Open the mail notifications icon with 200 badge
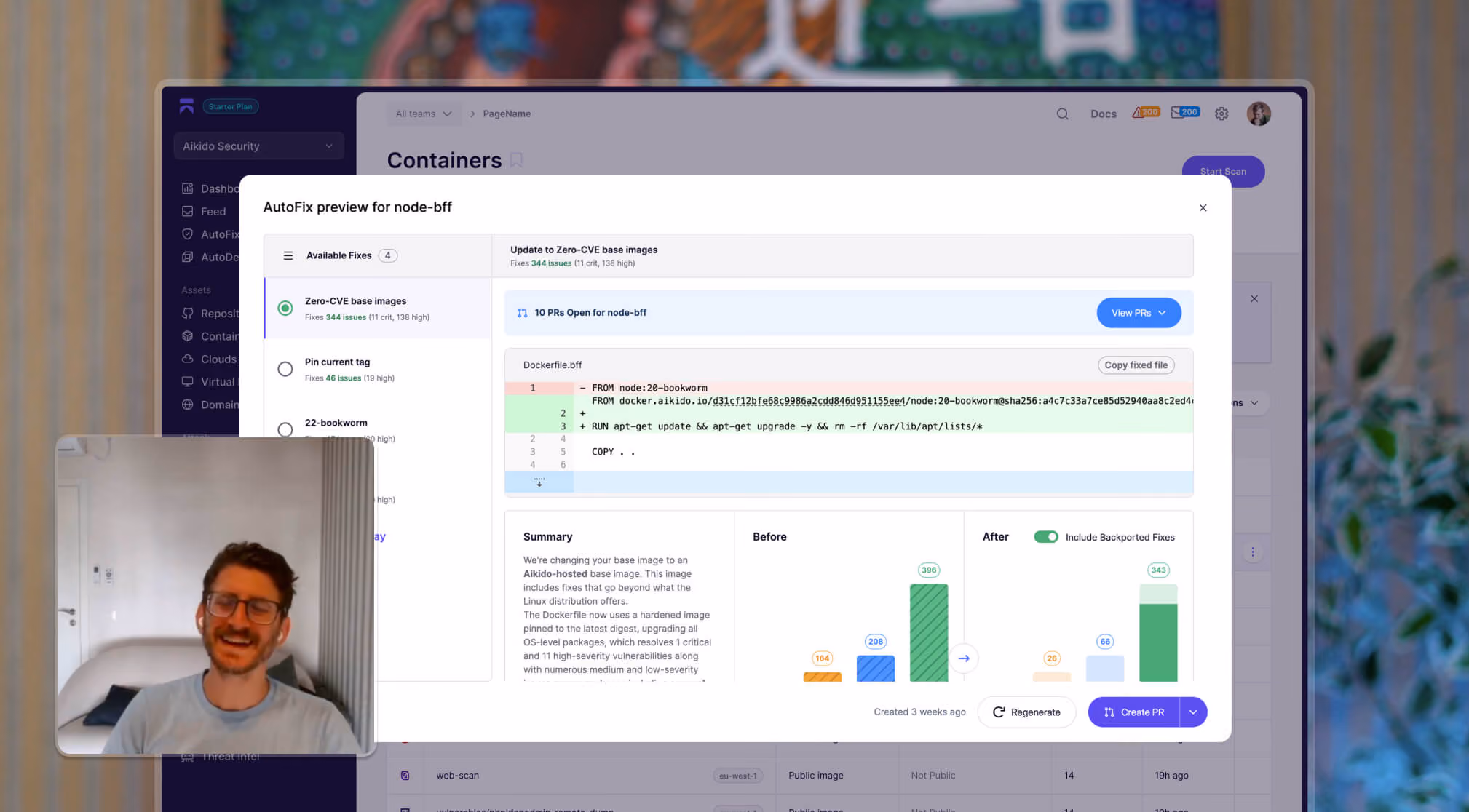Screen dimensions: 1469x812 tap(1185, 113)
